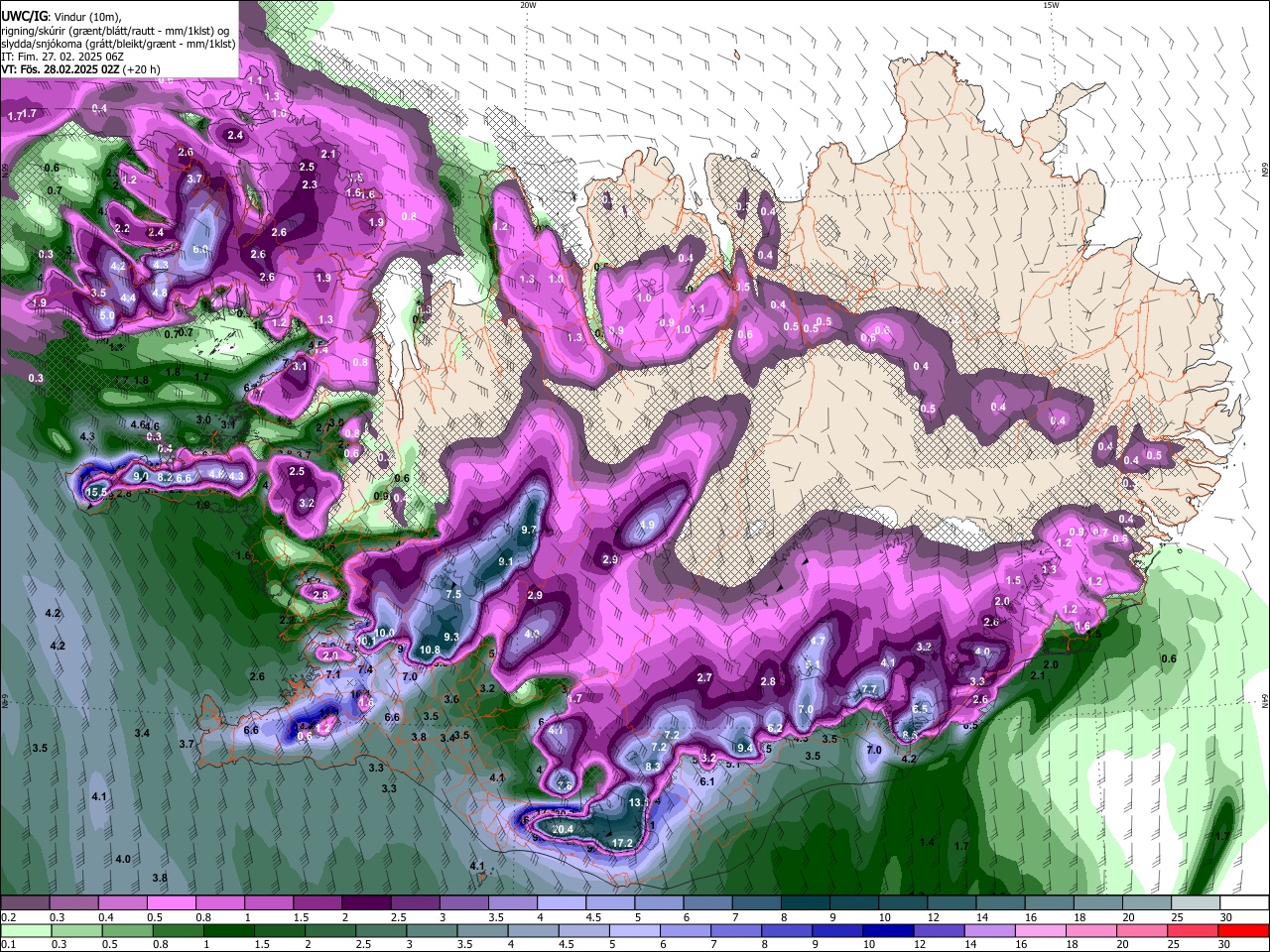Viewport: 1270px width, 952px height.
Task: Click the 6.1 precipitation value
Action: [x=707, y=781]
